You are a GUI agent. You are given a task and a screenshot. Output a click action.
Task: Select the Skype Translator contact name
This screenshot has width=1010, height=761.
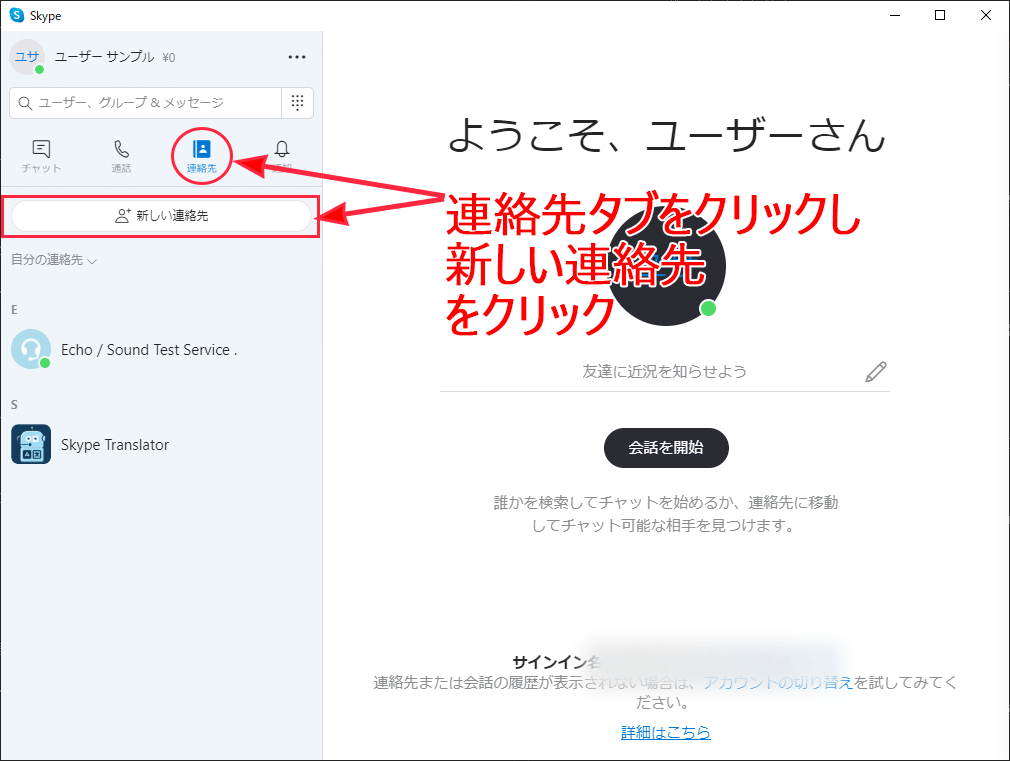pyautogui.click(x=115, y=445)
